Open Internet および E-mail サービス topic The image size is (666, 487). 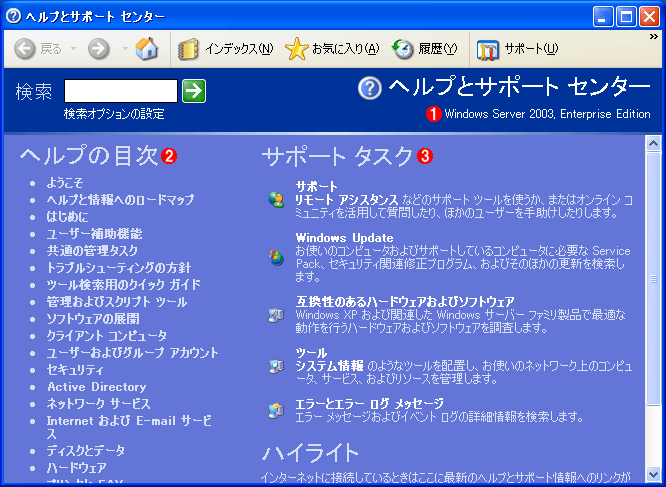[x=130, y=428]
